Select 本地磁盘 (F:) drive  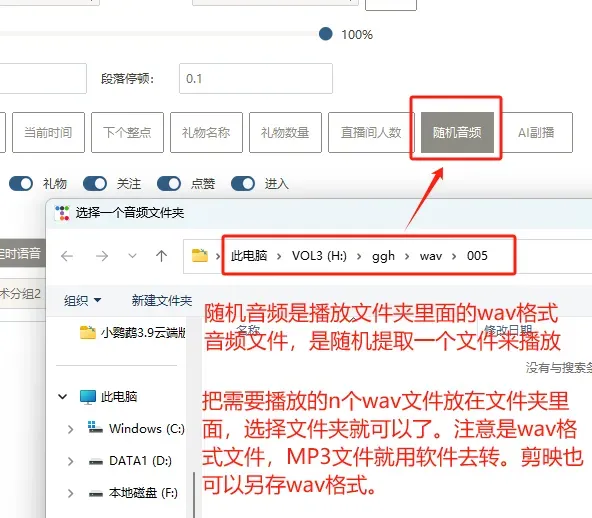(143, 493)
